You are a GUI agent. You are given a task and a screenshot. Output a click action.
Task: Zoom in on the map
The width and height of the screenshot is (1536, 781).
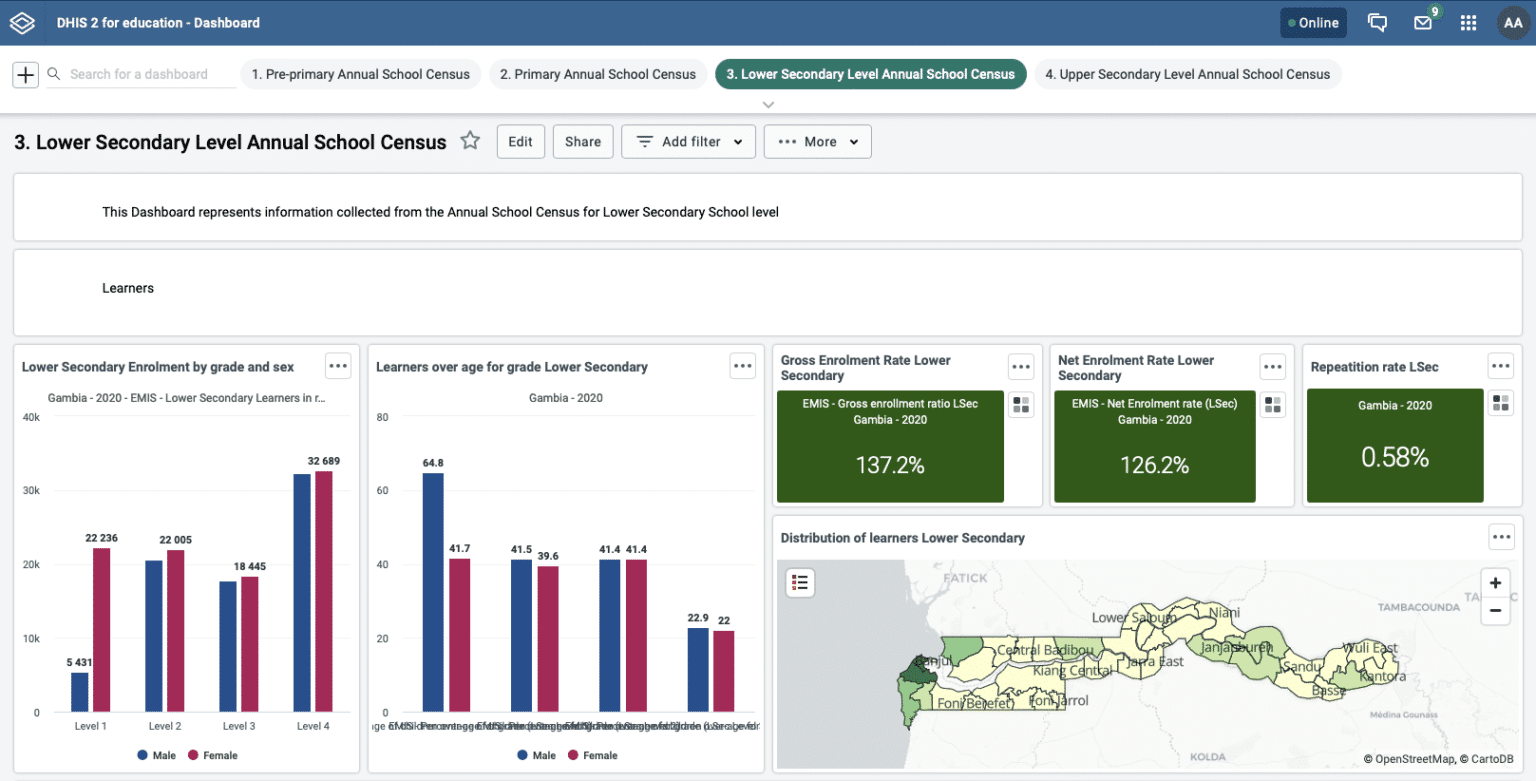1495,583
